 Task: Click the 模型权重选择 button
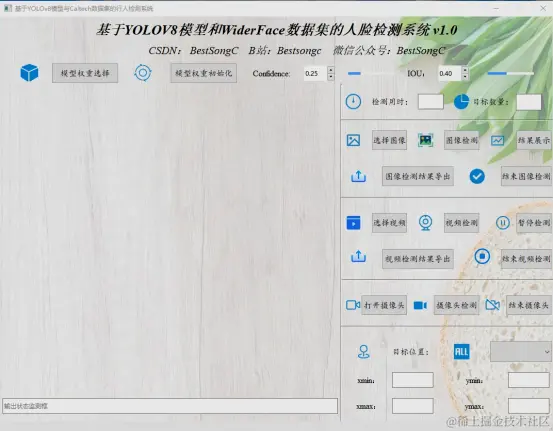[85, 73]
